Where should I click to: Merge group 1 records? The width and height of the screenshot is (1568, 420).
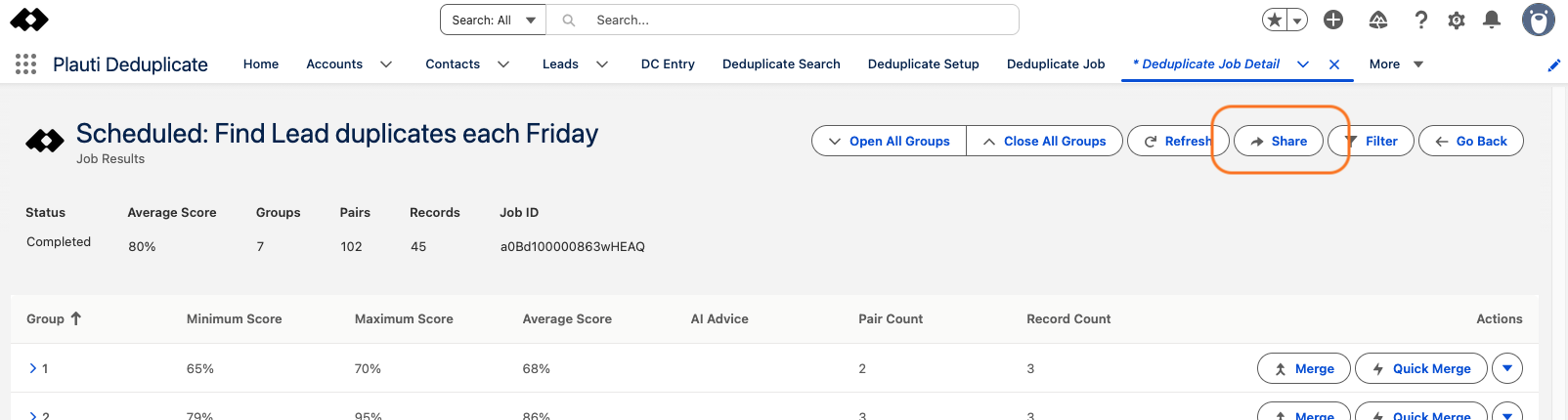point(1304,368)
